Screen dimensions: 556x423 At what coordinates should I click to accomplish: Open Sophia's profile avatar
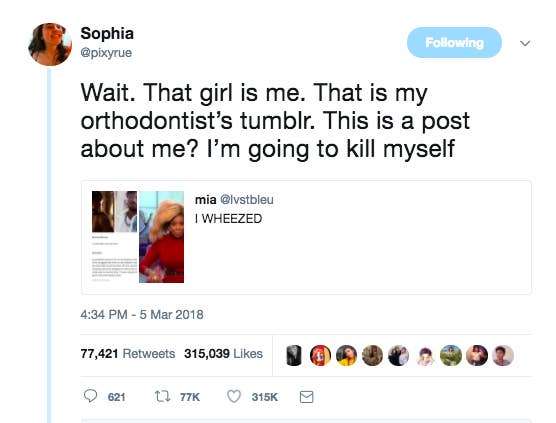pyautogui.click(x=50, y=44)
